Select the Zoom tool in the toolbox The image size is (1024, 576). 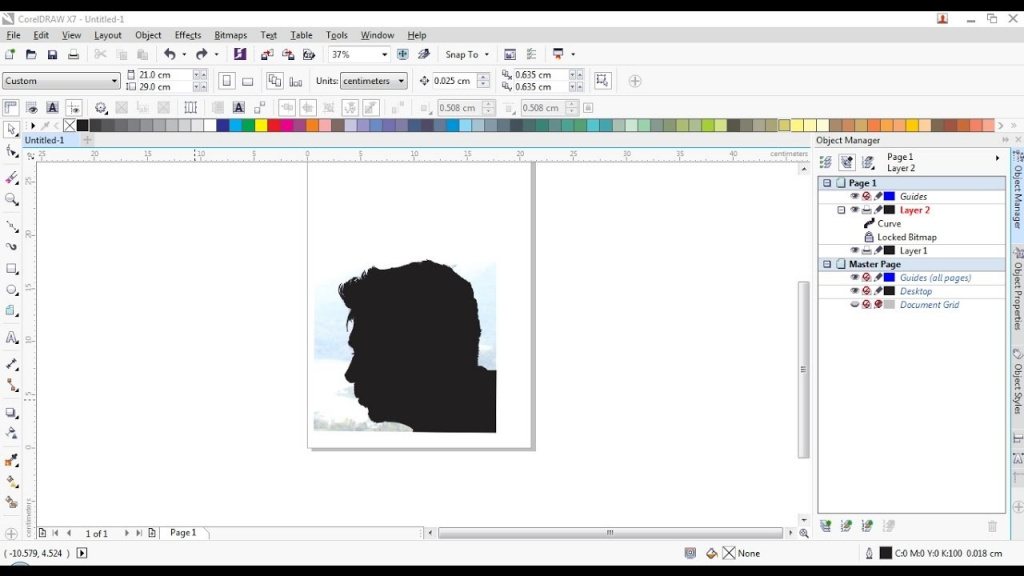click(11, 199)
